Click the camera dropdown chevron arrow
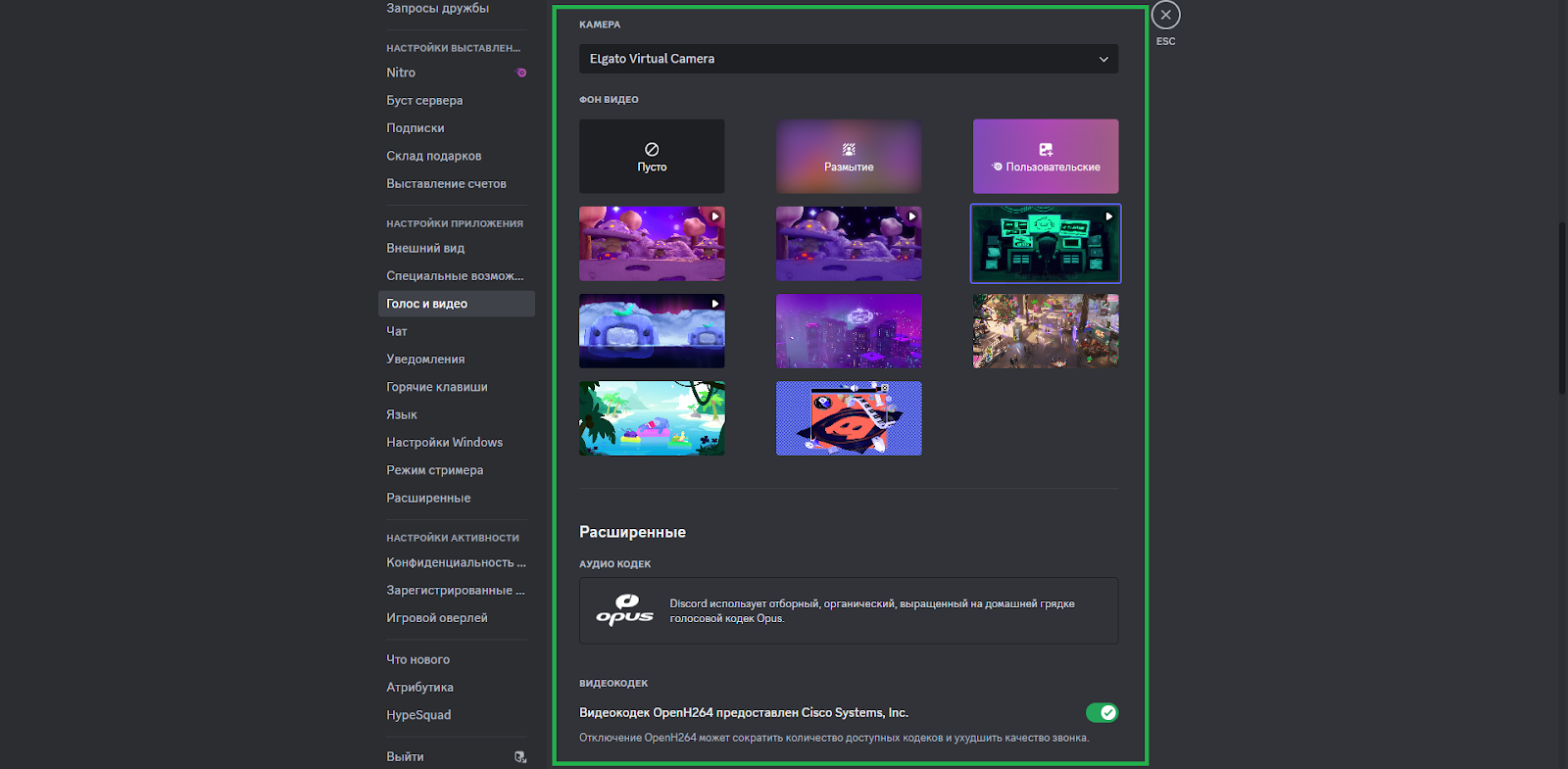This screenshot has width=1568, height=769. pyautogui.click(x=1103, y=59)
